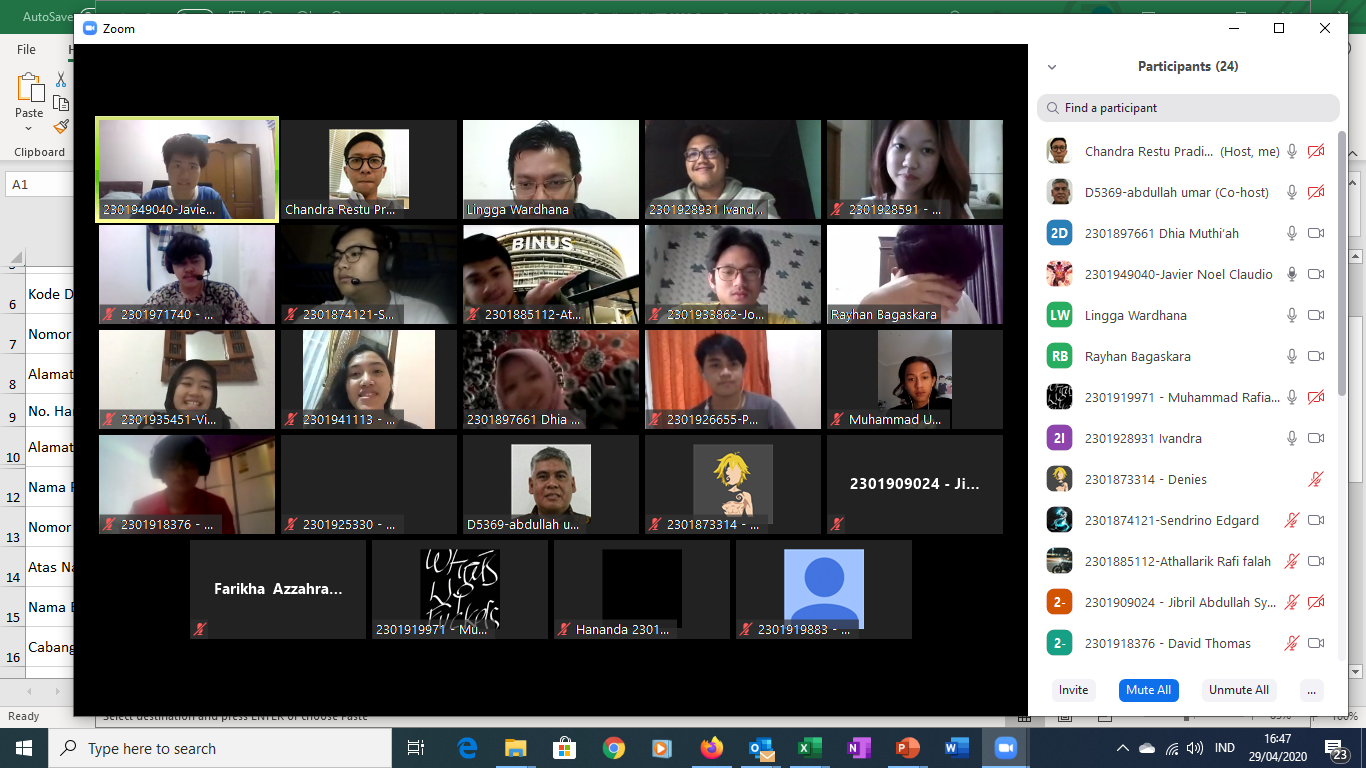Image resolution: width=1366 pixels, height=768 pixels.
Task: Click muted mic icon for 2301873314 - Denies
Action: [1316, 479]
